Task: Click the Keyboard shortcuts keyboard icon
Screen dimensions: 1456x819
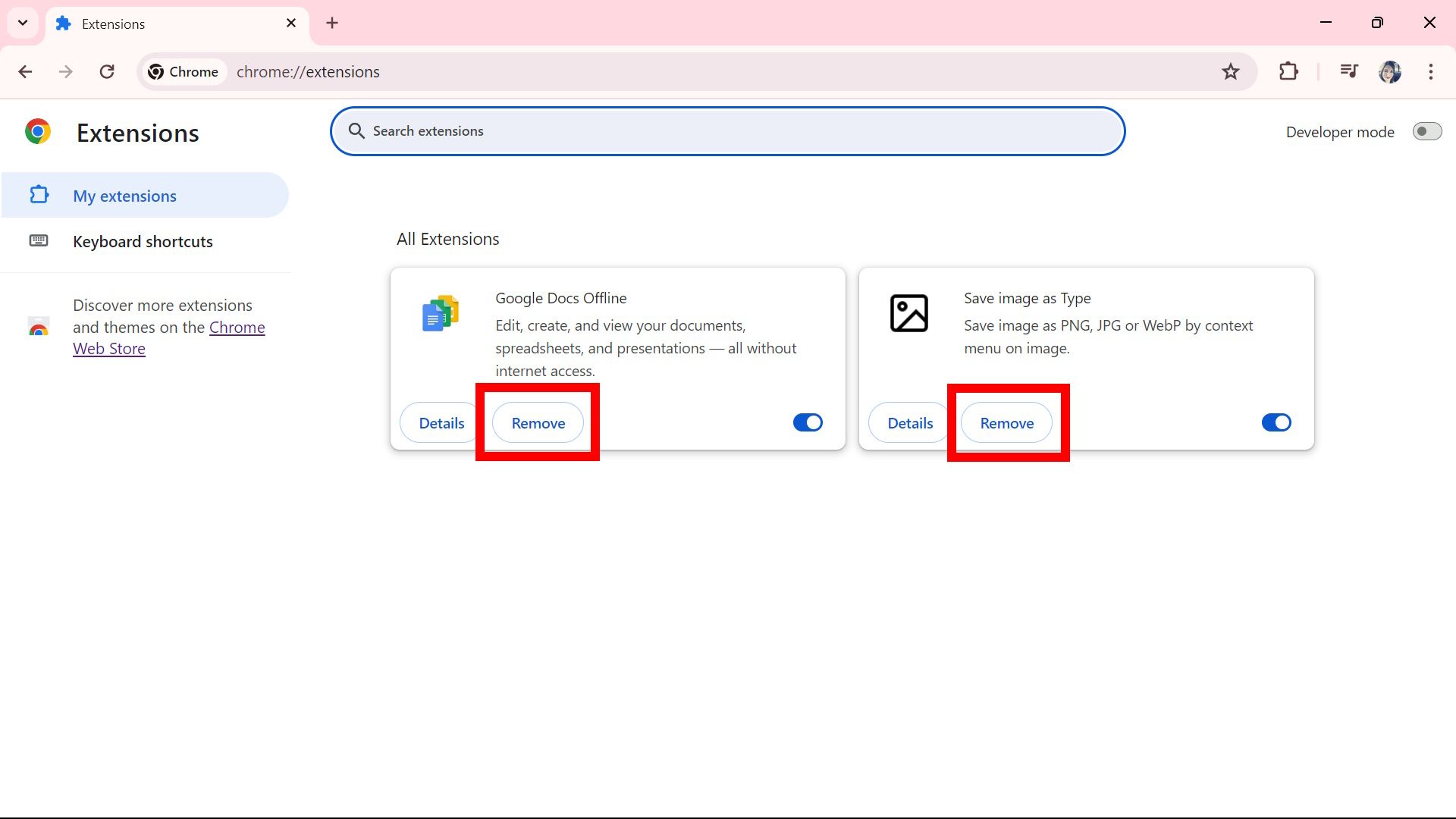Action: (x=38, y=240)
